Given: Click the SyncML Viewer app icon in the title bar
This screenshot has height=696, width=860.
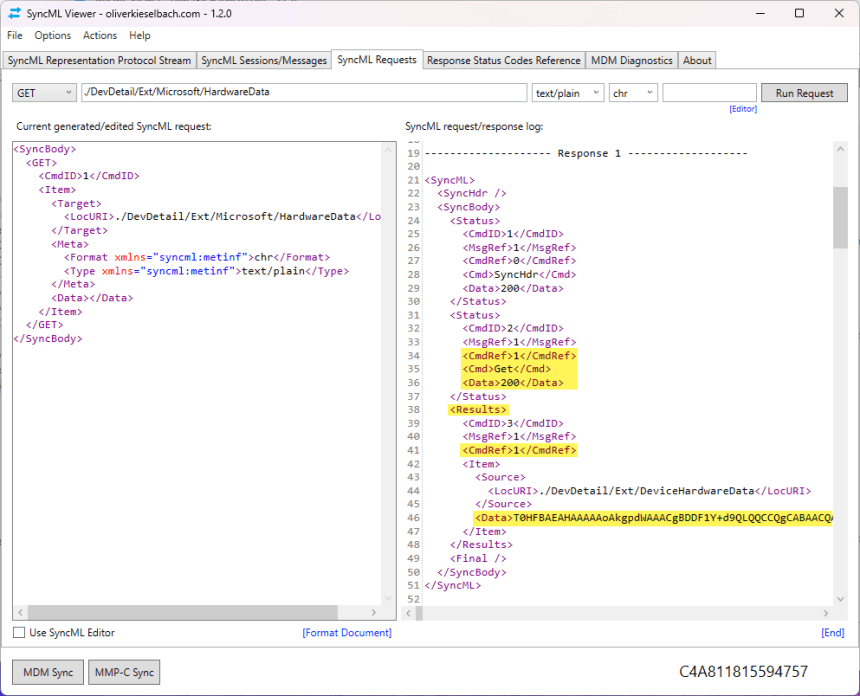Looking at the screenshot, I should (13, 13).
